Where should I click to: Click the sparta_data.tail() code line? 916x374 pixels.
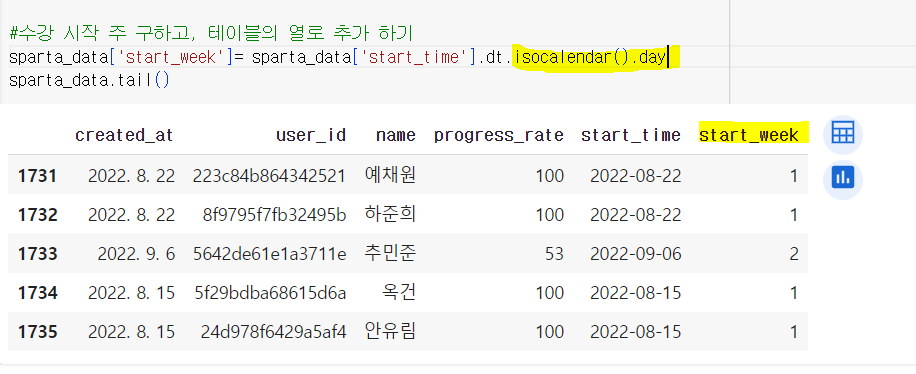(x=89, y=80)
